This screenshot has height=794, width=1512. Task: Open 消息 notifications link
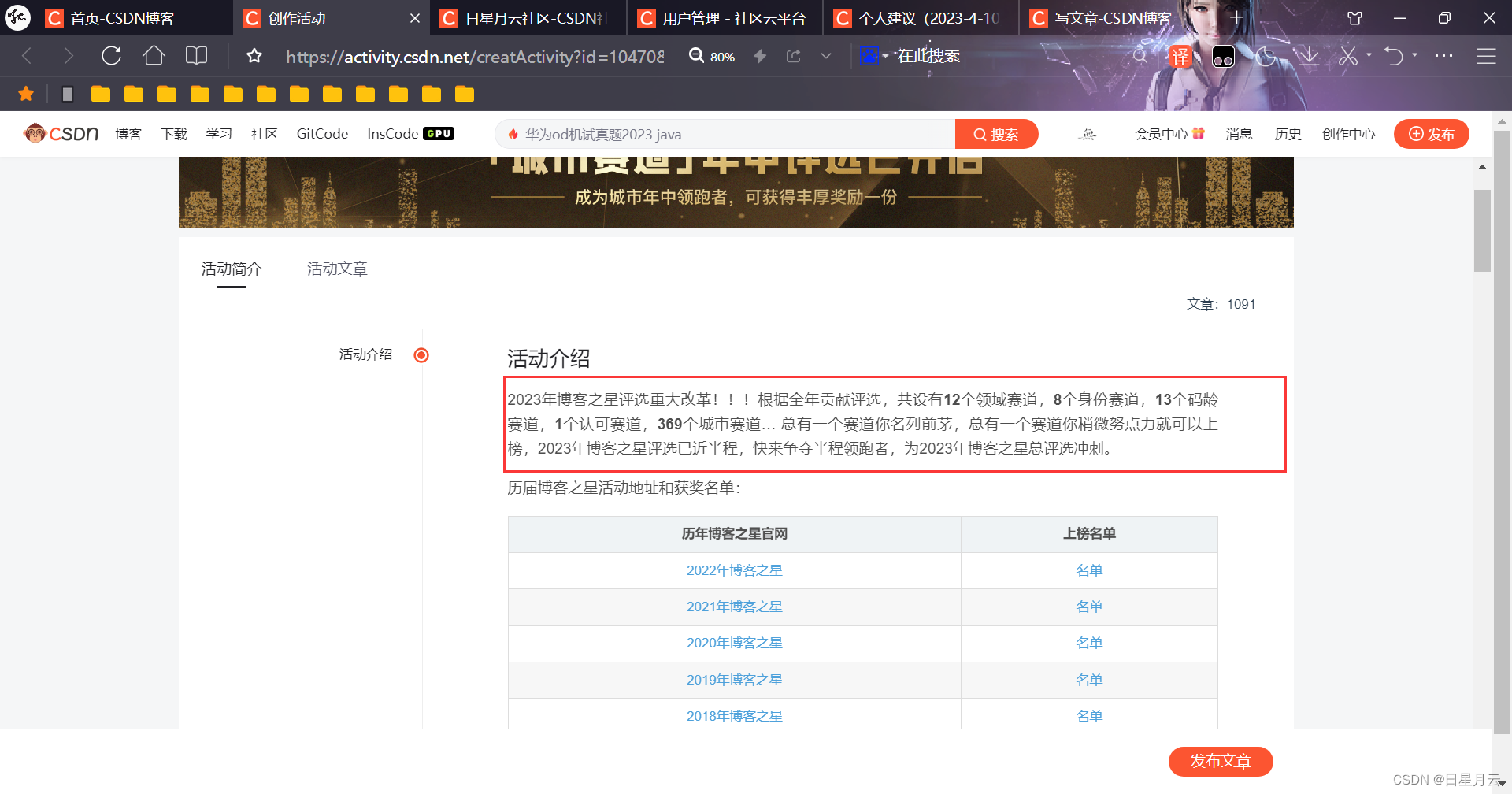1239,134
